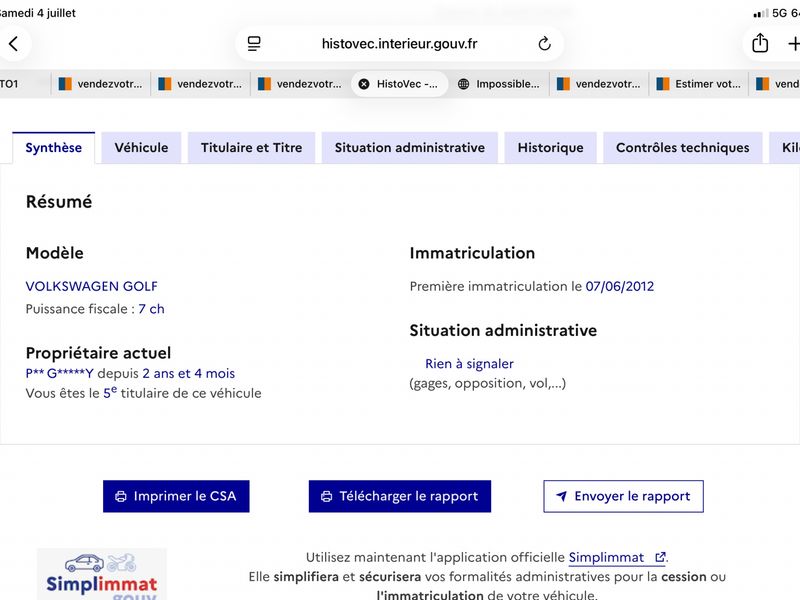Viewport: 800px width, 600px height.
Task: Select the Synthèse tab
Action: pyautogui.click(x=54, y=147)
